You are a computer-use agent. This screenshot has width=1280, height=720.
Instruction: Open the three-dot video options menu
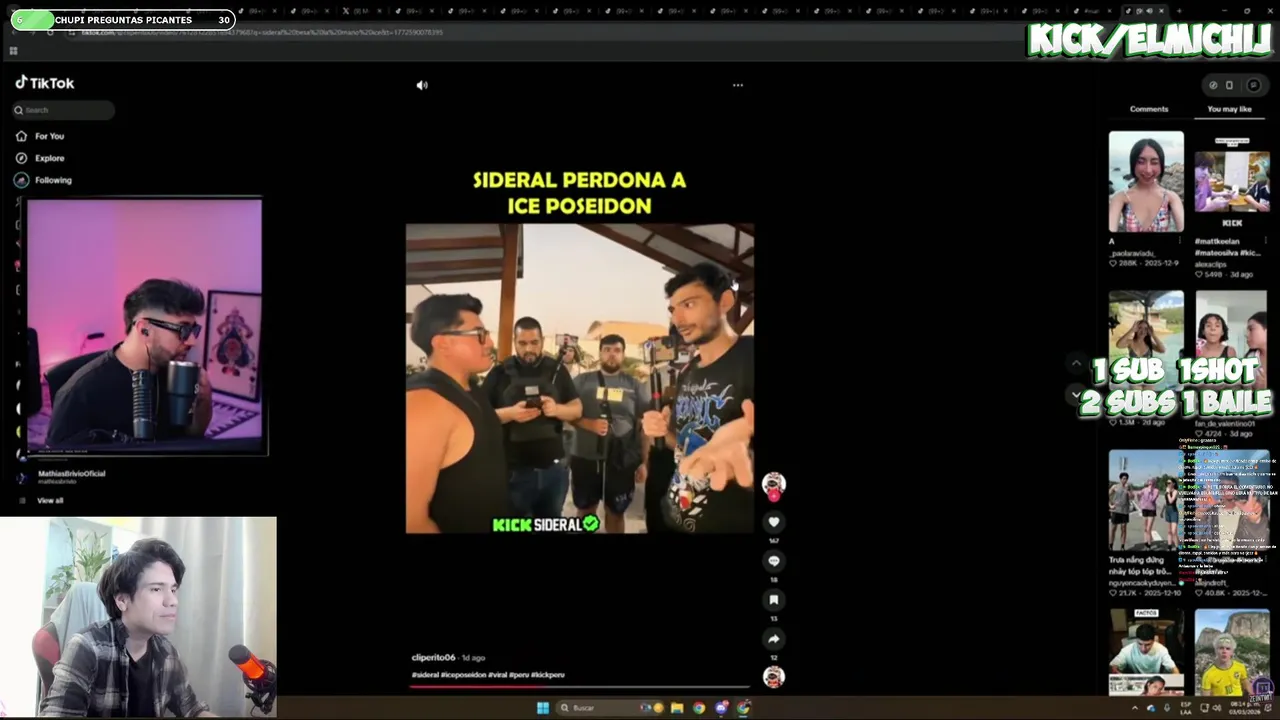(x=738, y=85)
